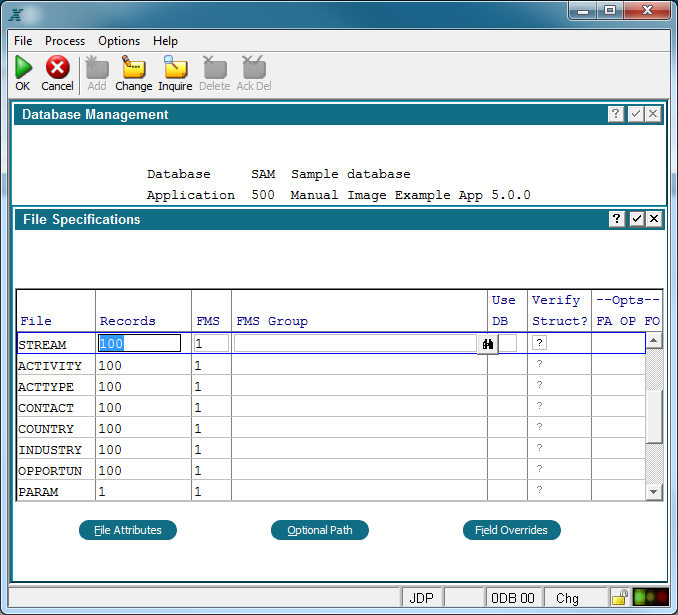Select the STREAM file row
The image size is (678, 615).
pos(331,343)
